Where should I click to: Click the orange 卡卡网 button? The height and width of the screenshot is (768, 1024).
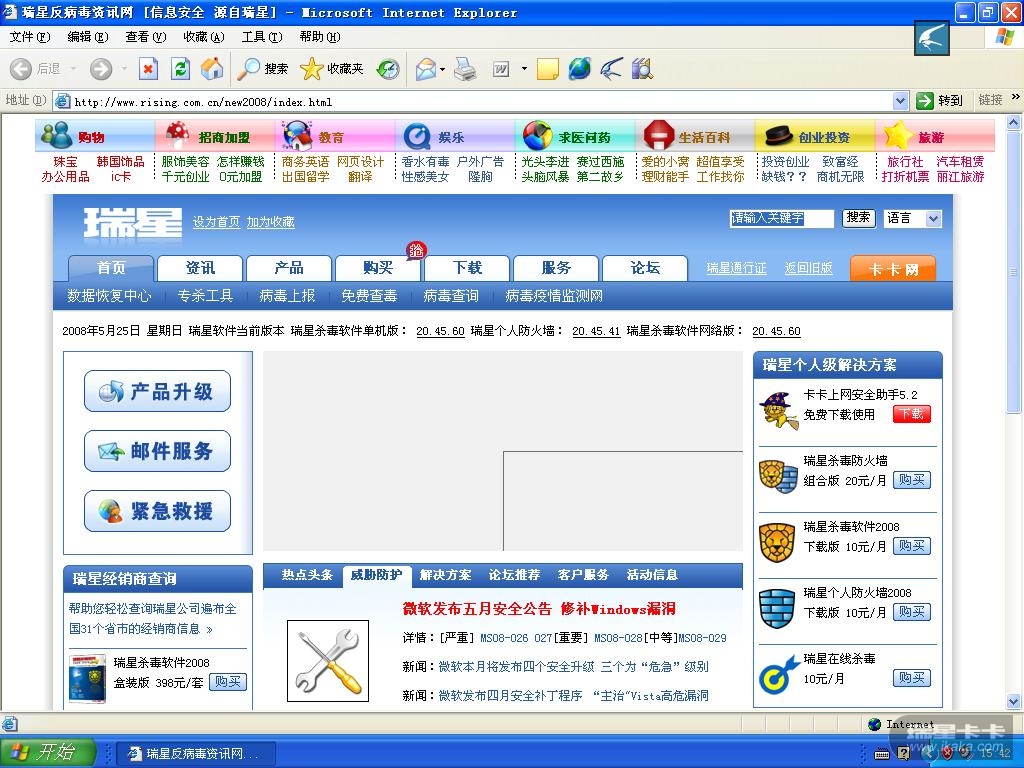893,269
